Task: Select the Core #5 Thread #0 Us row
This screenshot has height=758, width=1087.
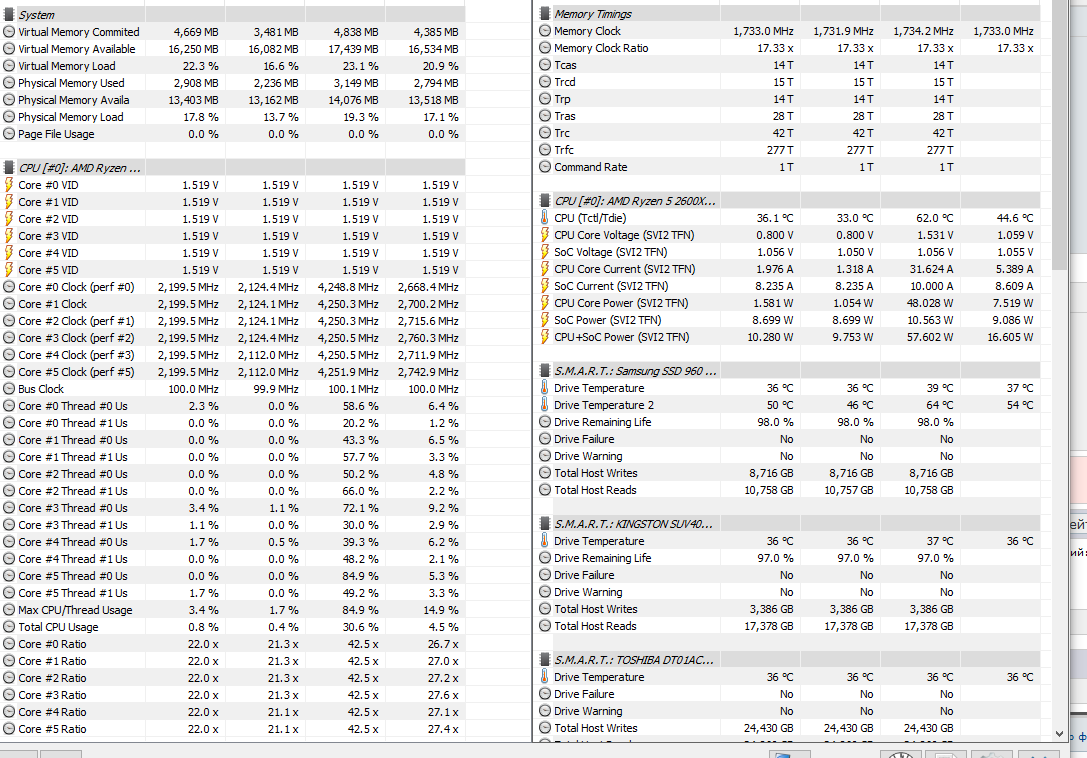Action: click(x=233, y=576)
